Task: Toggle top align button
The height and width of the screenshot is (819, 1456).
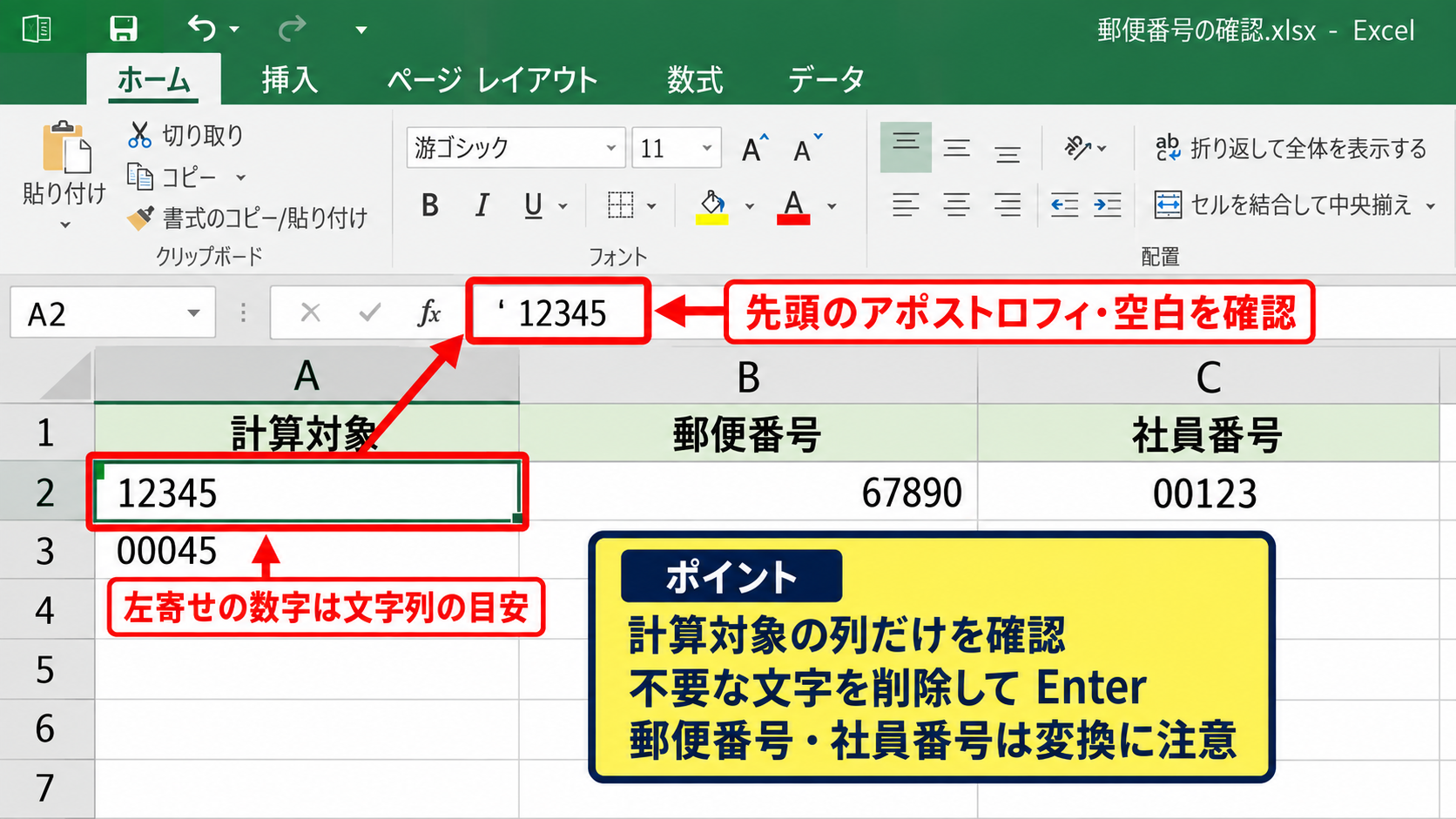Action: pyautogui.click(x=906, y=147)
